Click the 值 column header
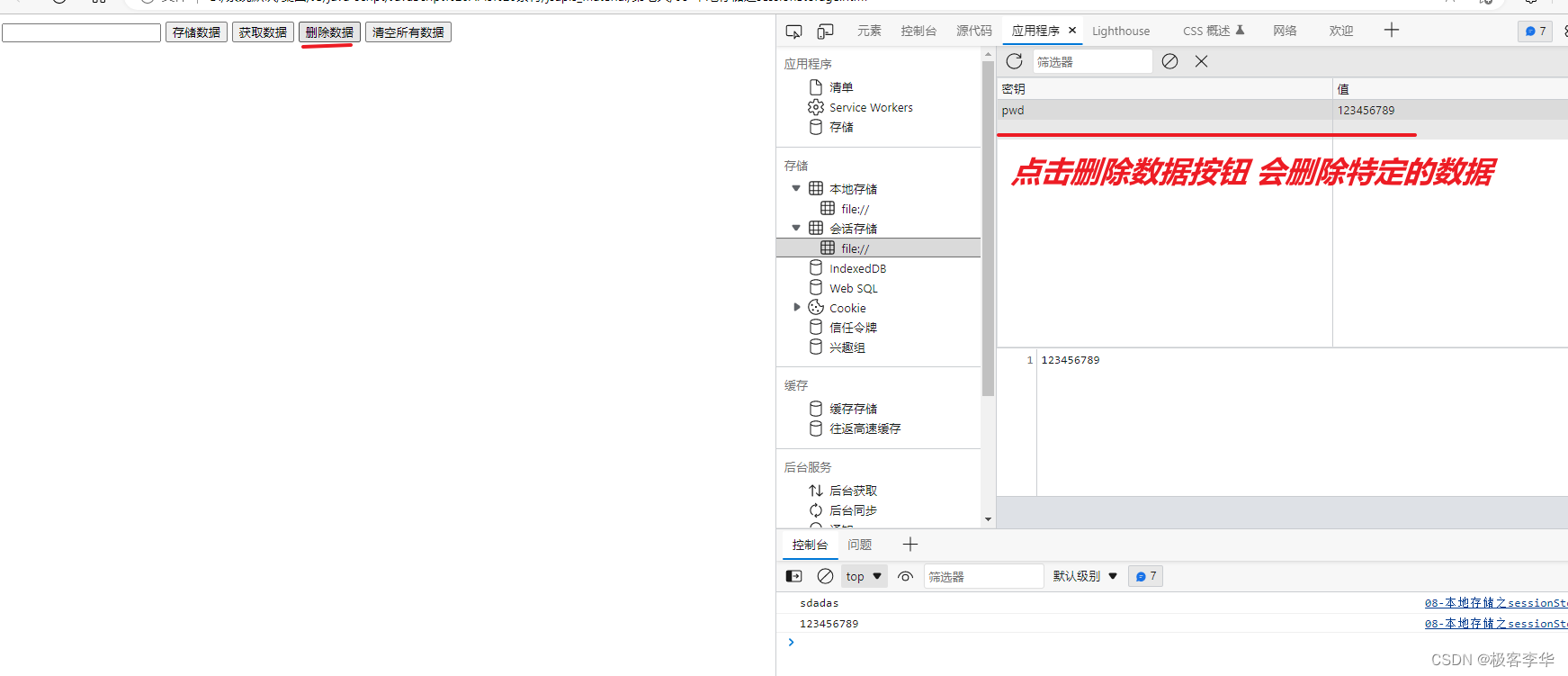 (1450, 89)
